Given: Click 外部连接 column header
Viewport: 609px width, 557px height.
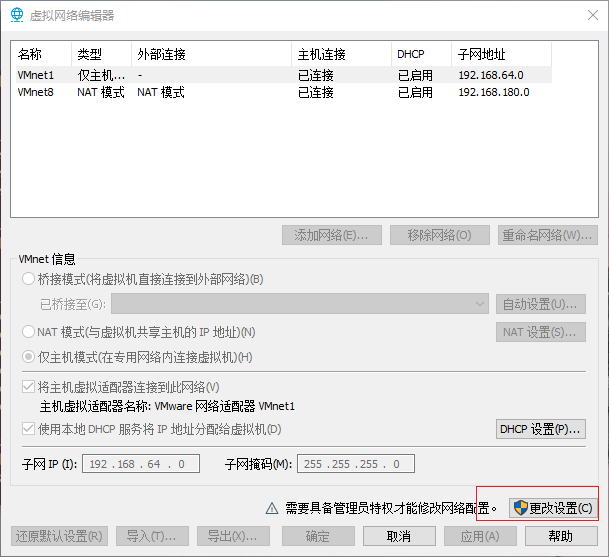Looking at the screenshot, I should (x=212, y=54).
